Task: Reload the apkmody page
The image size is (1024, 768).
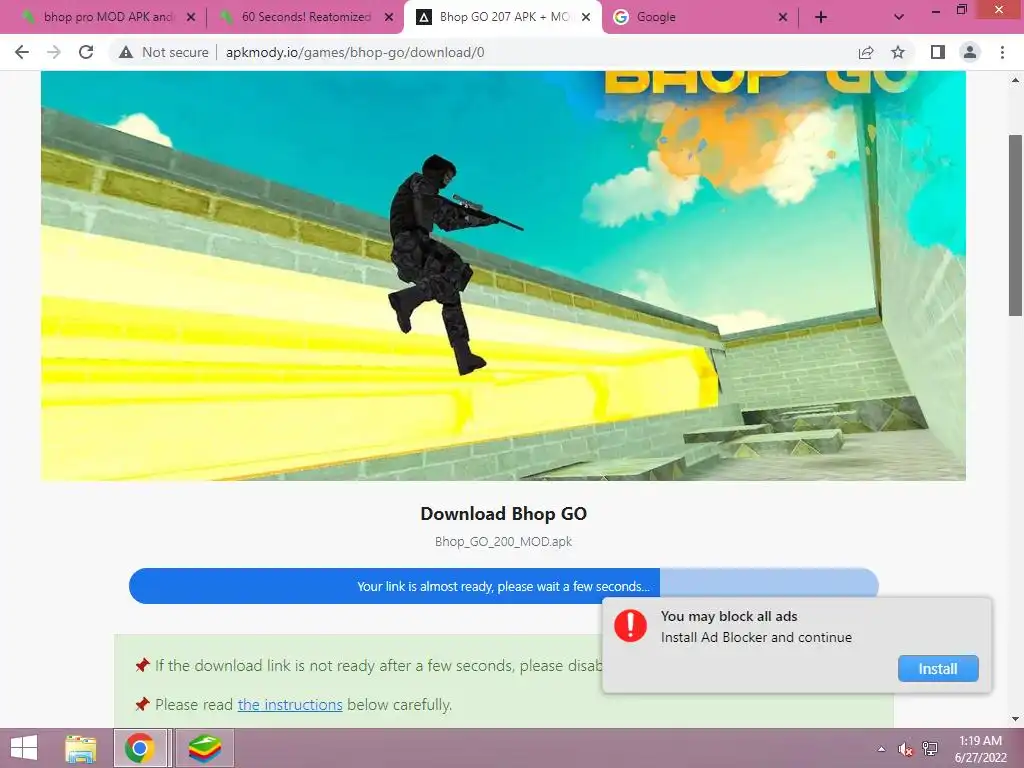Action: [x=86, y=52]
